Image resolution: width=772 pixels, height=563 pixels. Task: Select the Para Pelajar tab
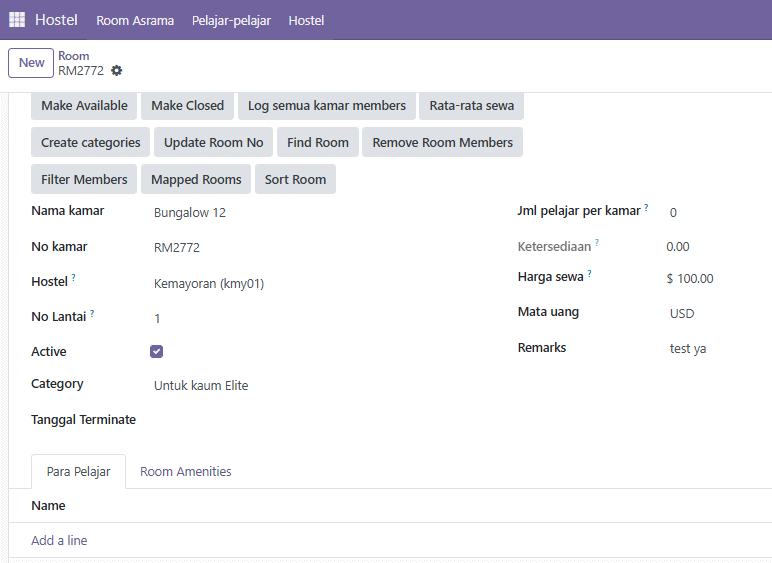[x=78, y=471]
